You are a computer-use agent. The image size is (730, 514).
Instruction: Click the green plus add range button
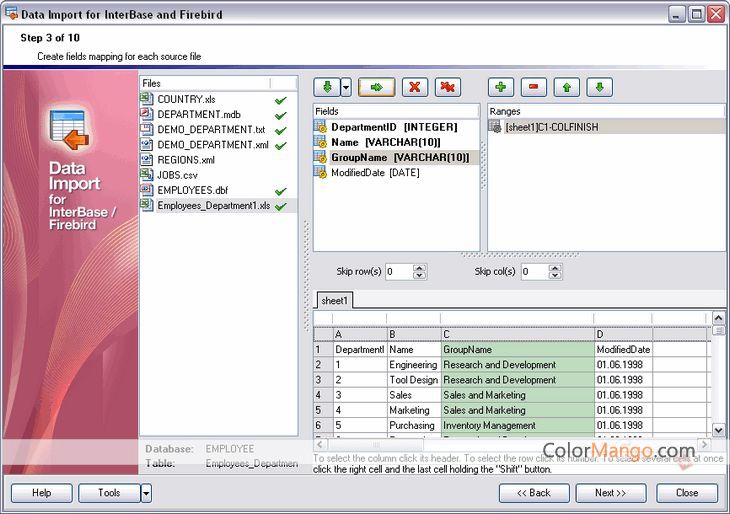coord(501,87)
